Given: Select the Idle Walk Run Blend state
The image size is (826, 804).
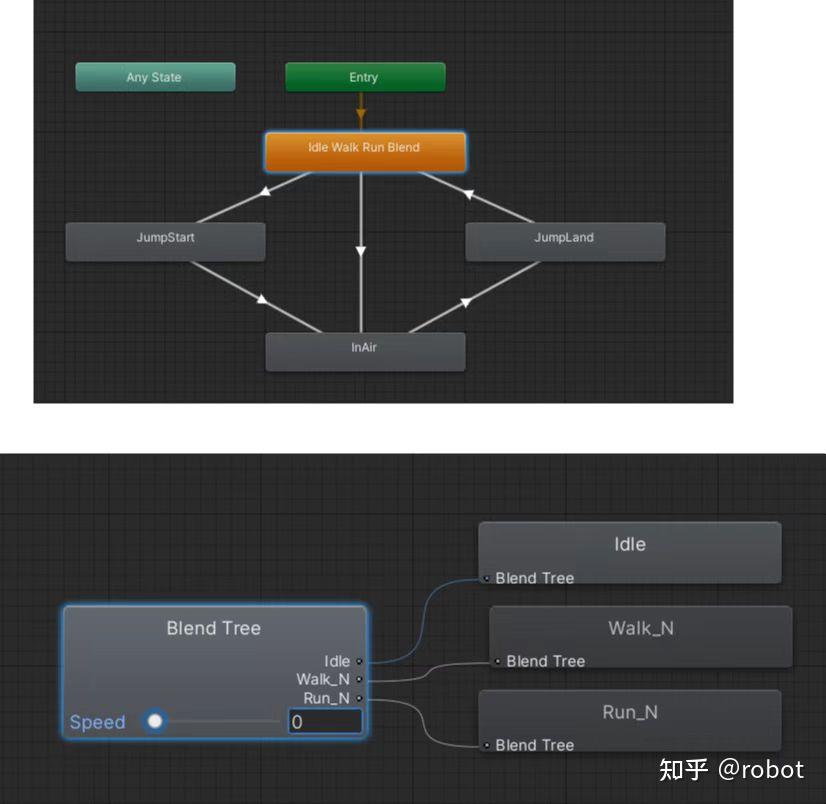Looking at the screenshot, I should point(365,152).
